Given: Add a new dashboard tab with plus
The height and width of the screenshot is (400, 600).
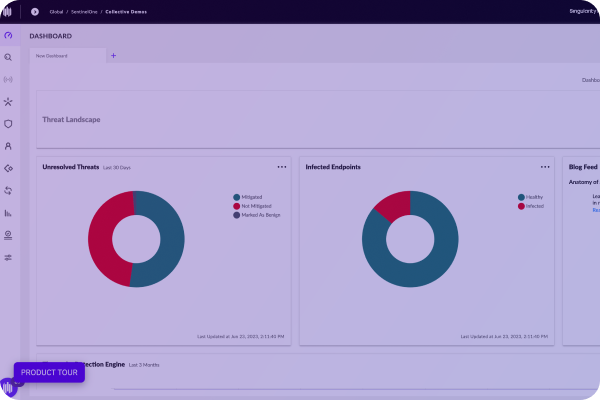Looking at the screenshot, I should pos(113,56).
